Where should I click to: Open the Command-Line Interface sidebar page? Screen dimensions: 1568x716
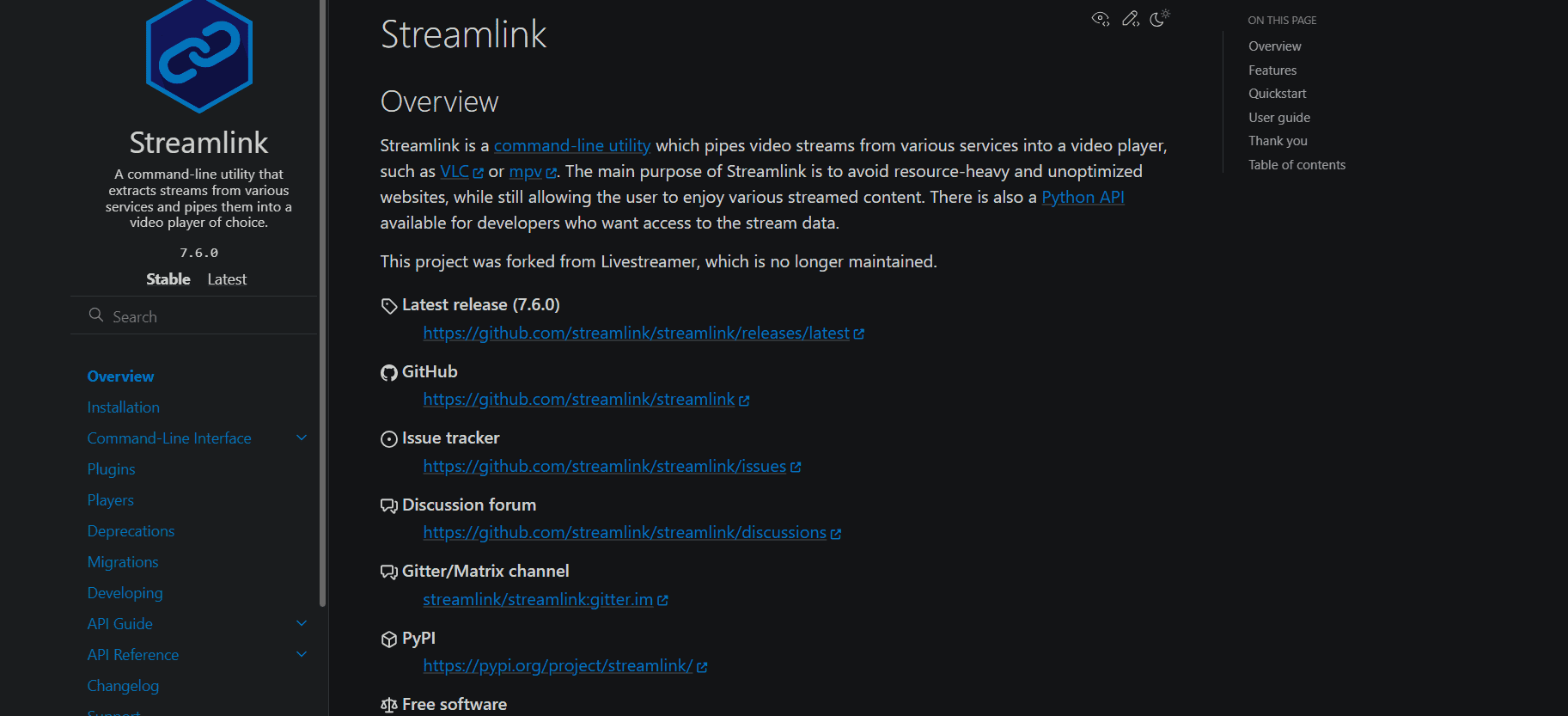169,438
